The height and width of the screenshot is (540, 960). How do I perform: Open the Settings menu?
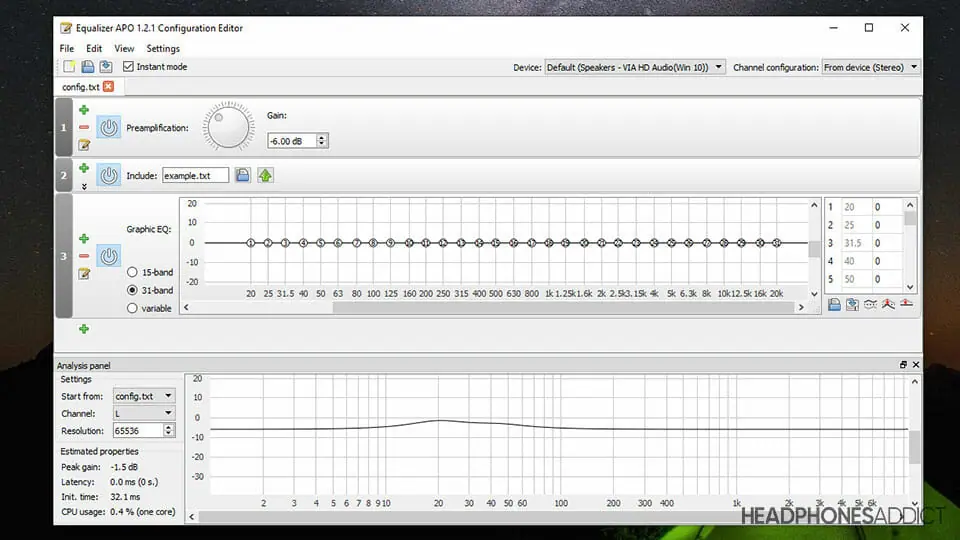tap(163, 48)
